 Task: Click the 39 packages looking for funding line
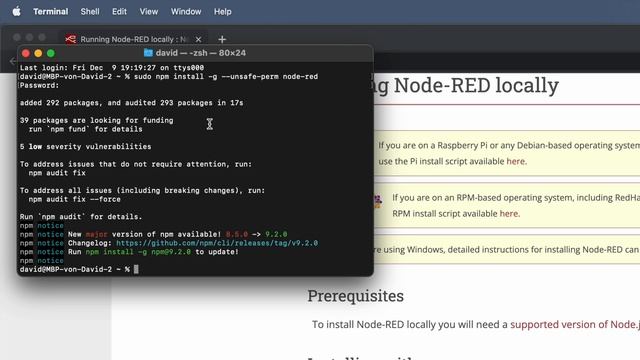click(96, 120)
